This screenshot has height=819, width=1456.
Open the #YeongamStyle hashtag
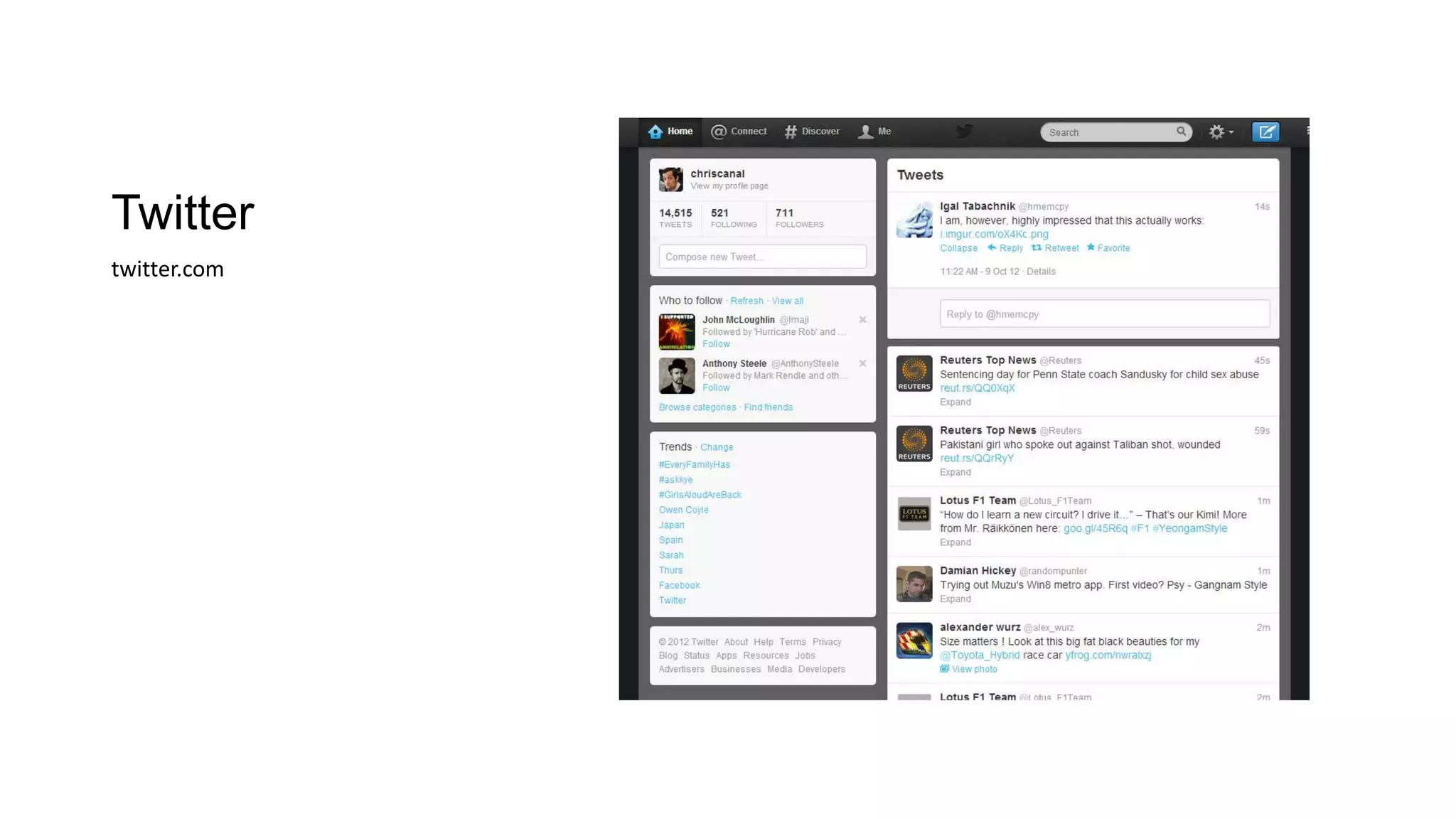pos(1189,528)
